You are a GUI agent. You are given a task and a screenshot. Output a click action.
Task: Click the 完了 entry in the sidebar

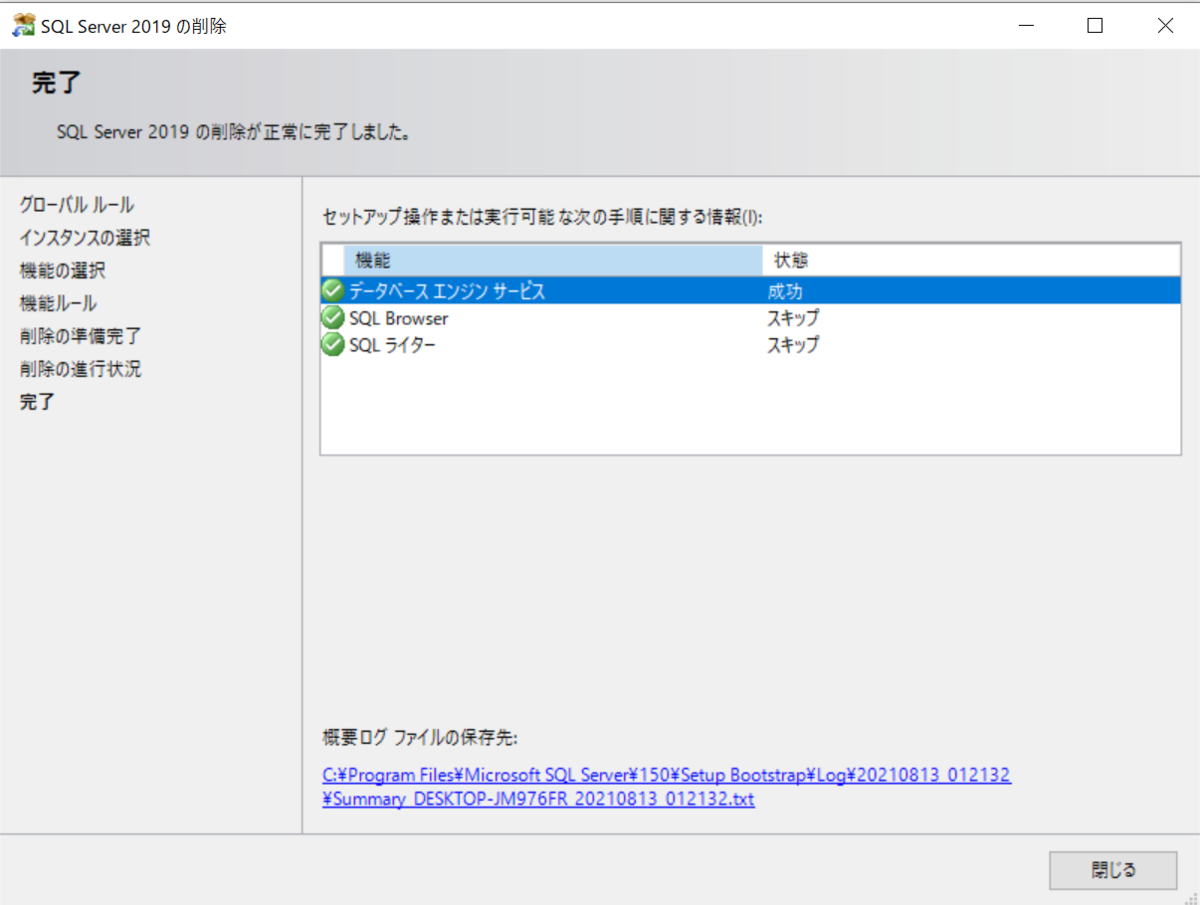[37, 401]
